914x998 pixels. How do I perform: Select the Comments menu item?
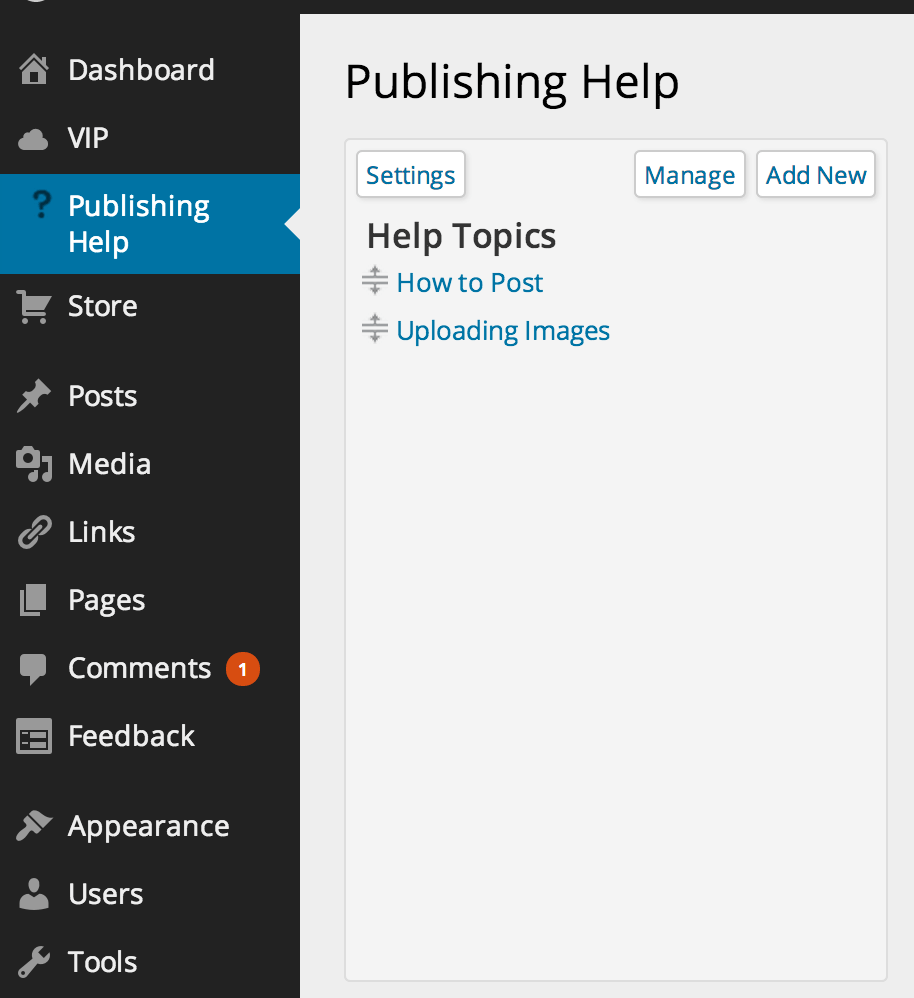(139, 667)
